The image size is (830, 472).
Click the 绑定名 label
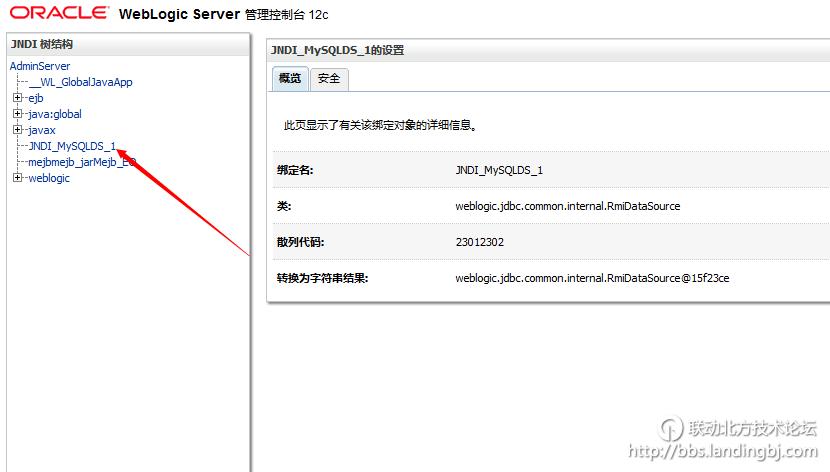tap(295, 170)
